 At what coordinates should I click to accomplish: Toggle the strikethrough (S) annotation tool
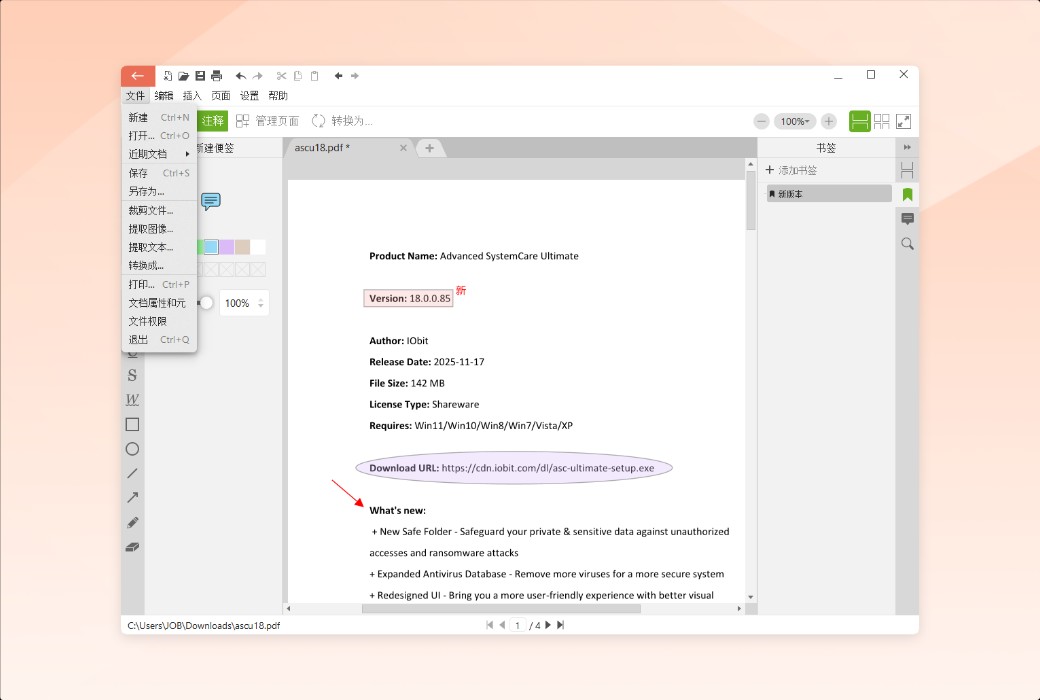coord(132,375)
